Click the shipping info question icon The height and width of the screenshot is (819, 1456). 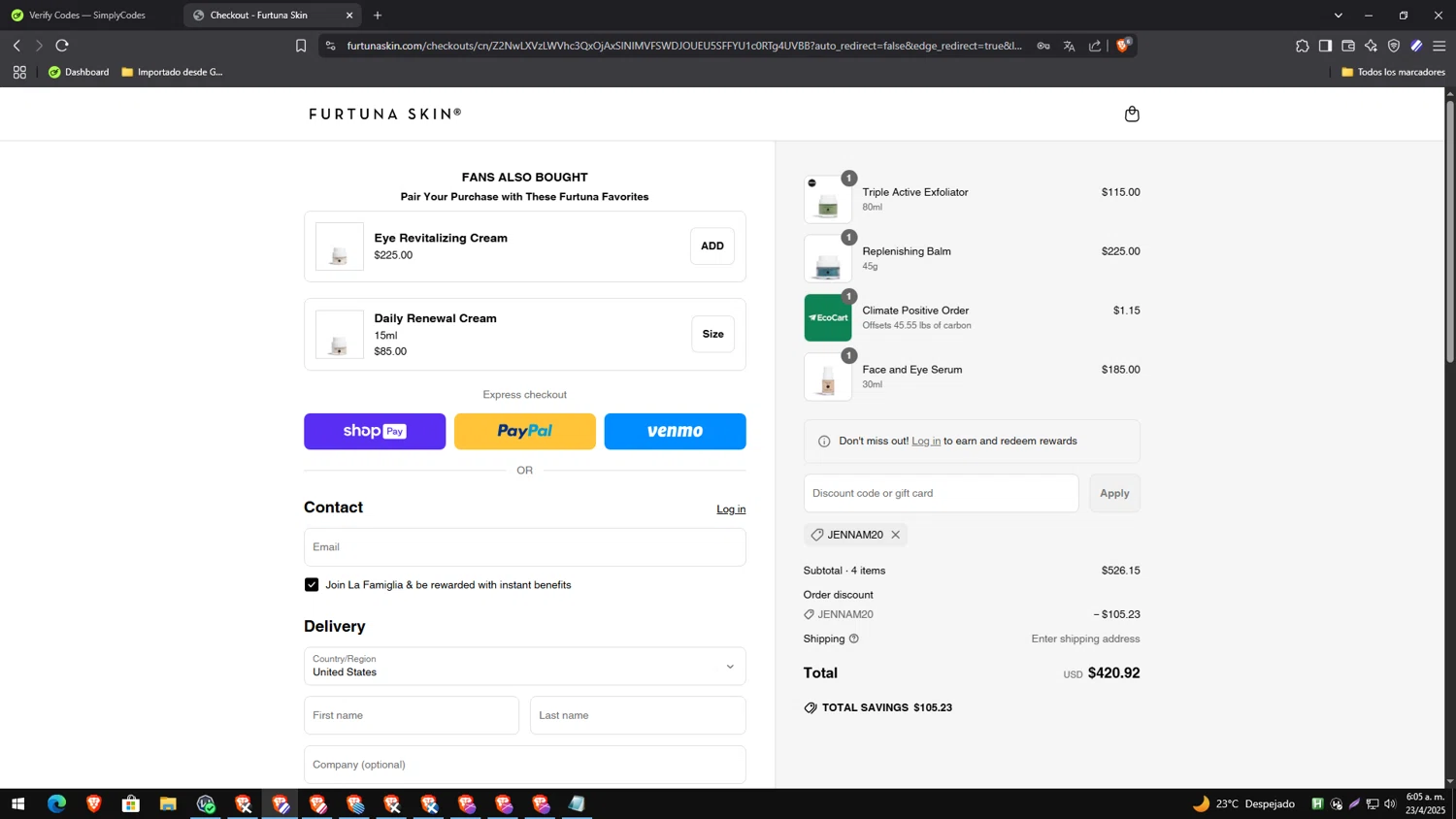854,639
